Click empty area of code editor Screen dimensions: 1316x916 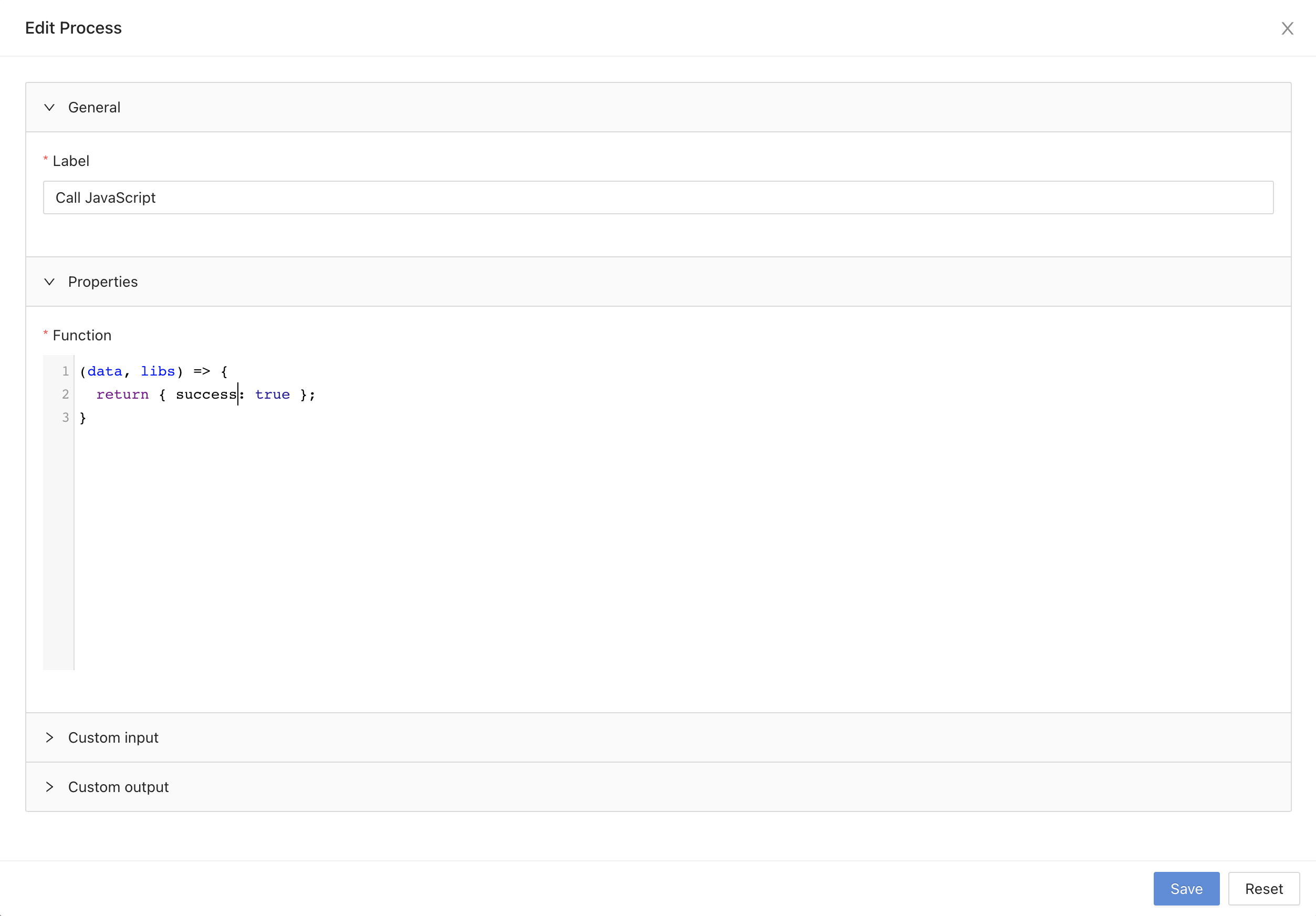(x=631, y=545)
